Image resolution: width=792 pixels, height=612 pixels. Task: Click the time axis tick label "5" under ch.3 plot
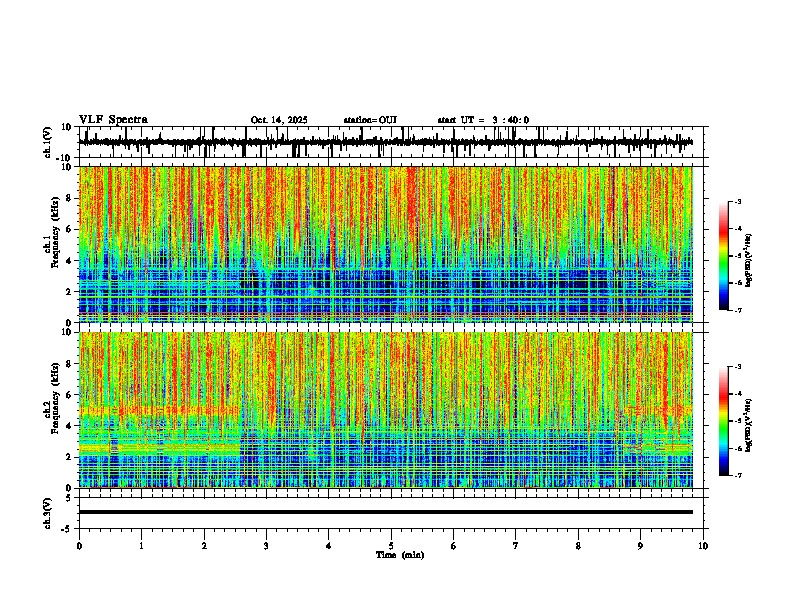(x=391, y=546)
